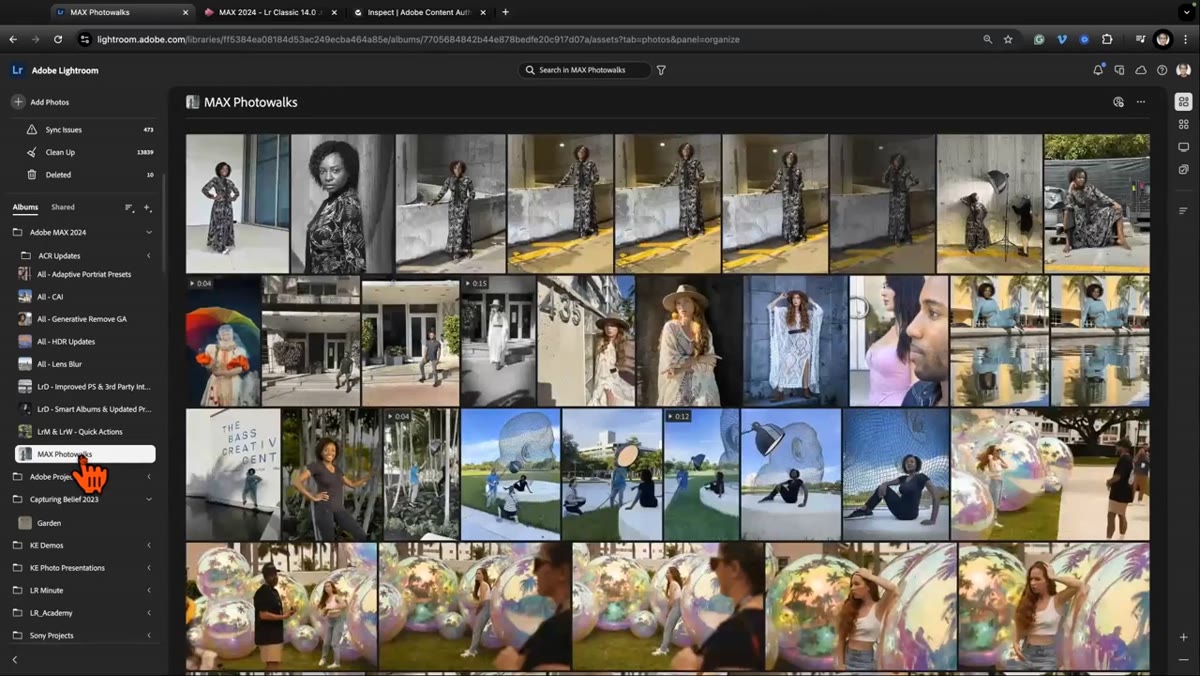Image resolution: width=1200 pixels, height=676 pixels.
Task: Collapse the left panel with bottom arrow
Action: [x=15, y=660]
